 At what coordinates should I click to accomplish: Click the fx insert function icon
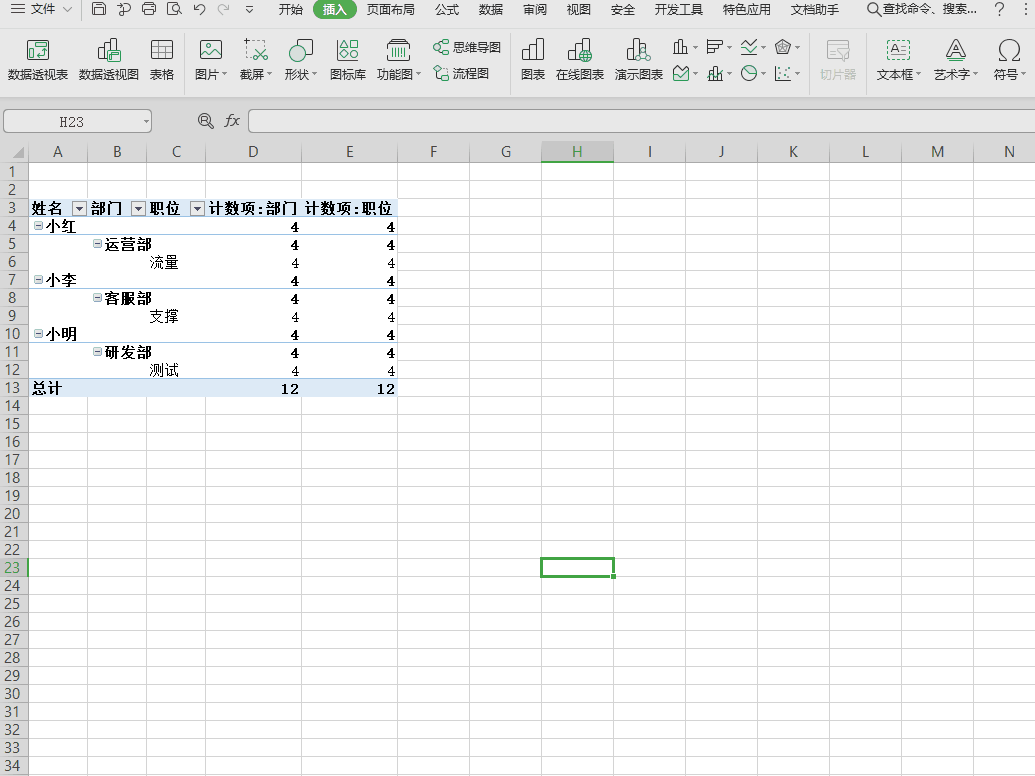click(x=232, y=121)
